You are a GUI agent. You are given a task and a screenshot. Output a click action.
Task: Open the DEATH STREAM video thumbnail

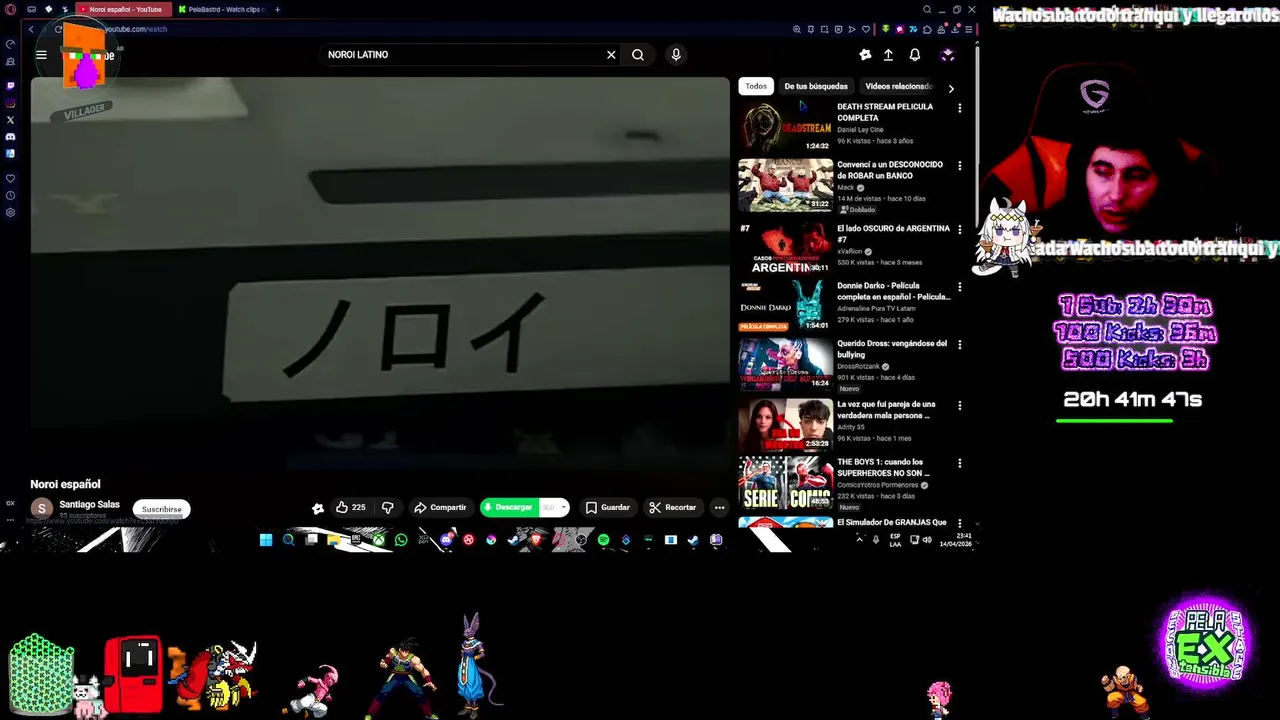(x=785, y=127)
